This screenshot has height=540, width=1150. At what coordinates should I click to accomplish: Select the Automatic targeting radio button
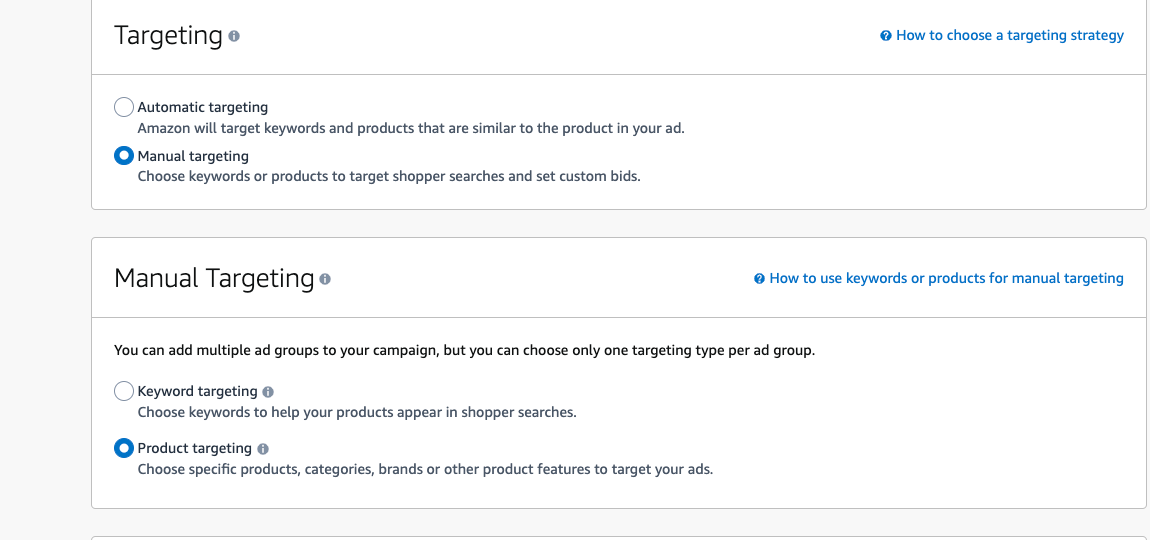124,107
